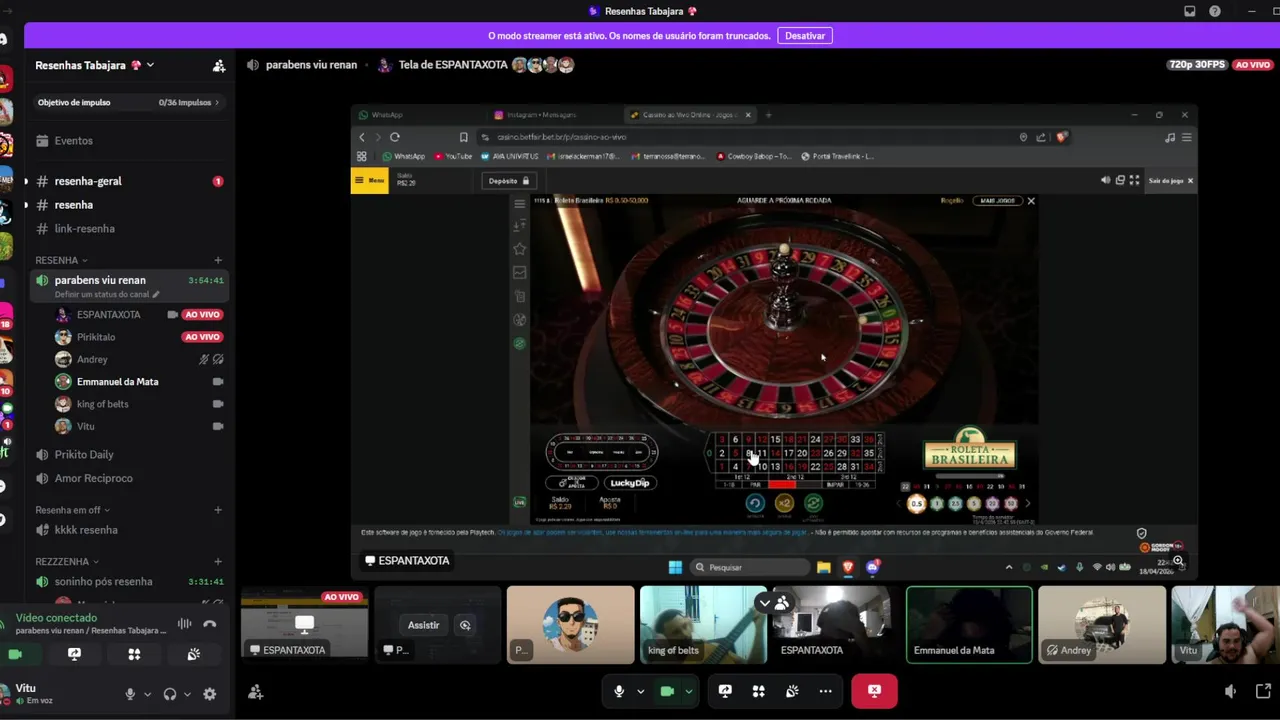The image size is (1280, 720).
Task: Click ESPANTAXOTA in the voice user list
Action: tap(108, 315)
